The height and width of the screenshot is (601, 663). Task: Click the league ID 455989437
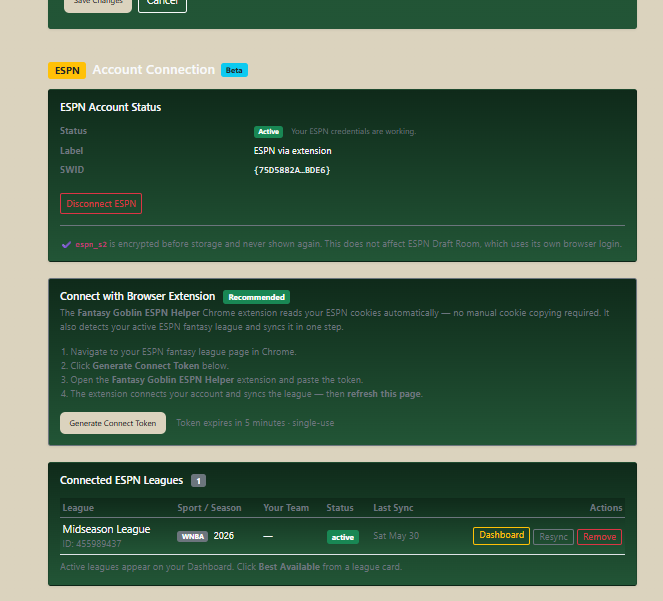tap(92, 543)
